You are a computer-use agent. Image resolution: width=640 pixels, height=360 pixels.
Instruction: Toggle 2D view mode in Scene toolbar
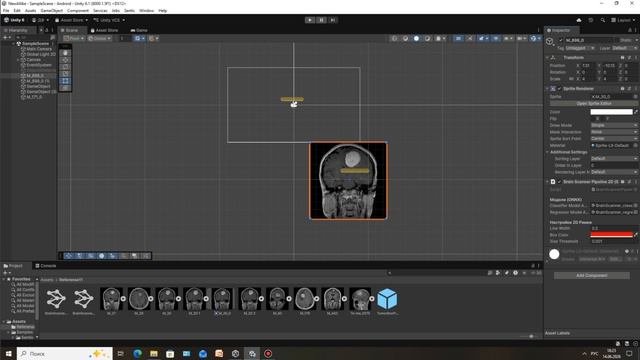click(x=458, y=38)
